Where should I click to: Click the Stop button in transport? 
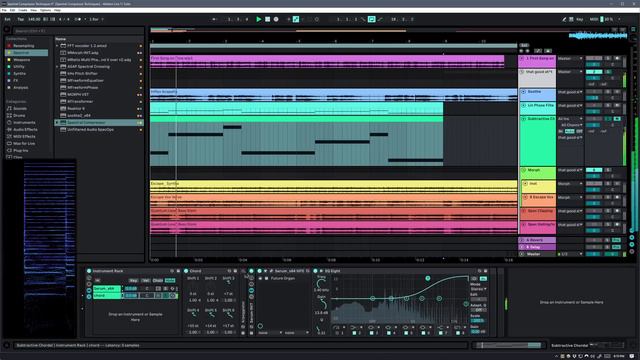point(267,19)
